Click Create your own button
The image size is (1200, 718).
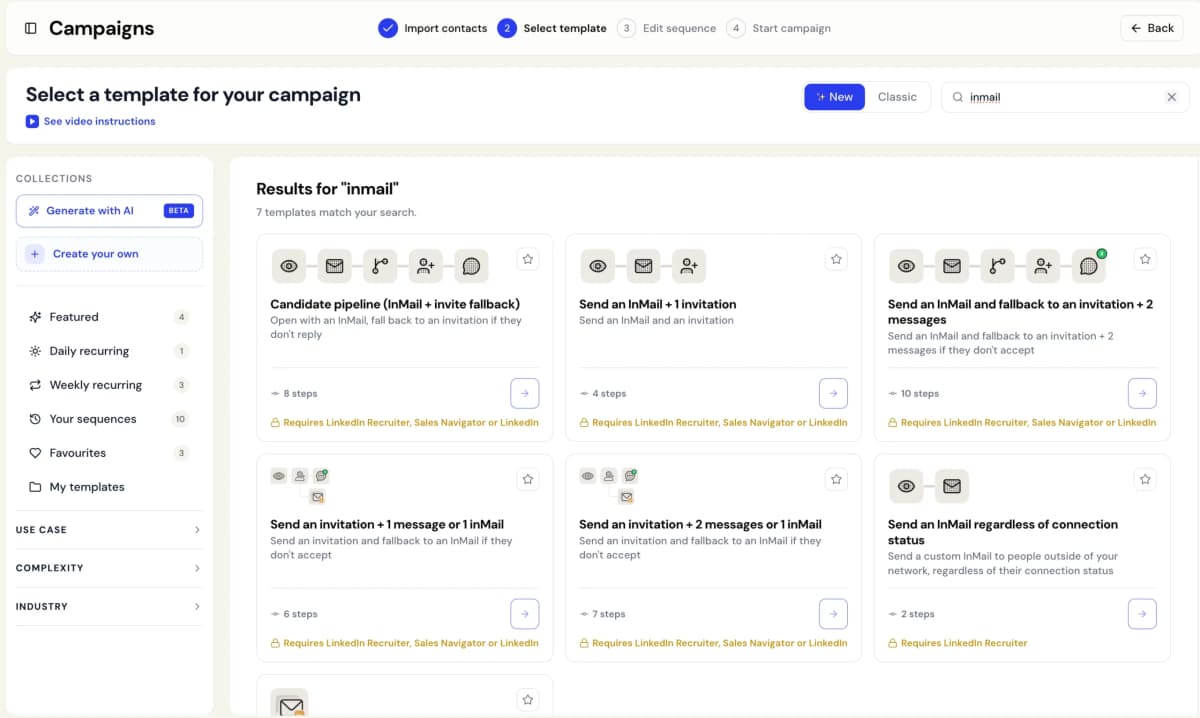109,254
